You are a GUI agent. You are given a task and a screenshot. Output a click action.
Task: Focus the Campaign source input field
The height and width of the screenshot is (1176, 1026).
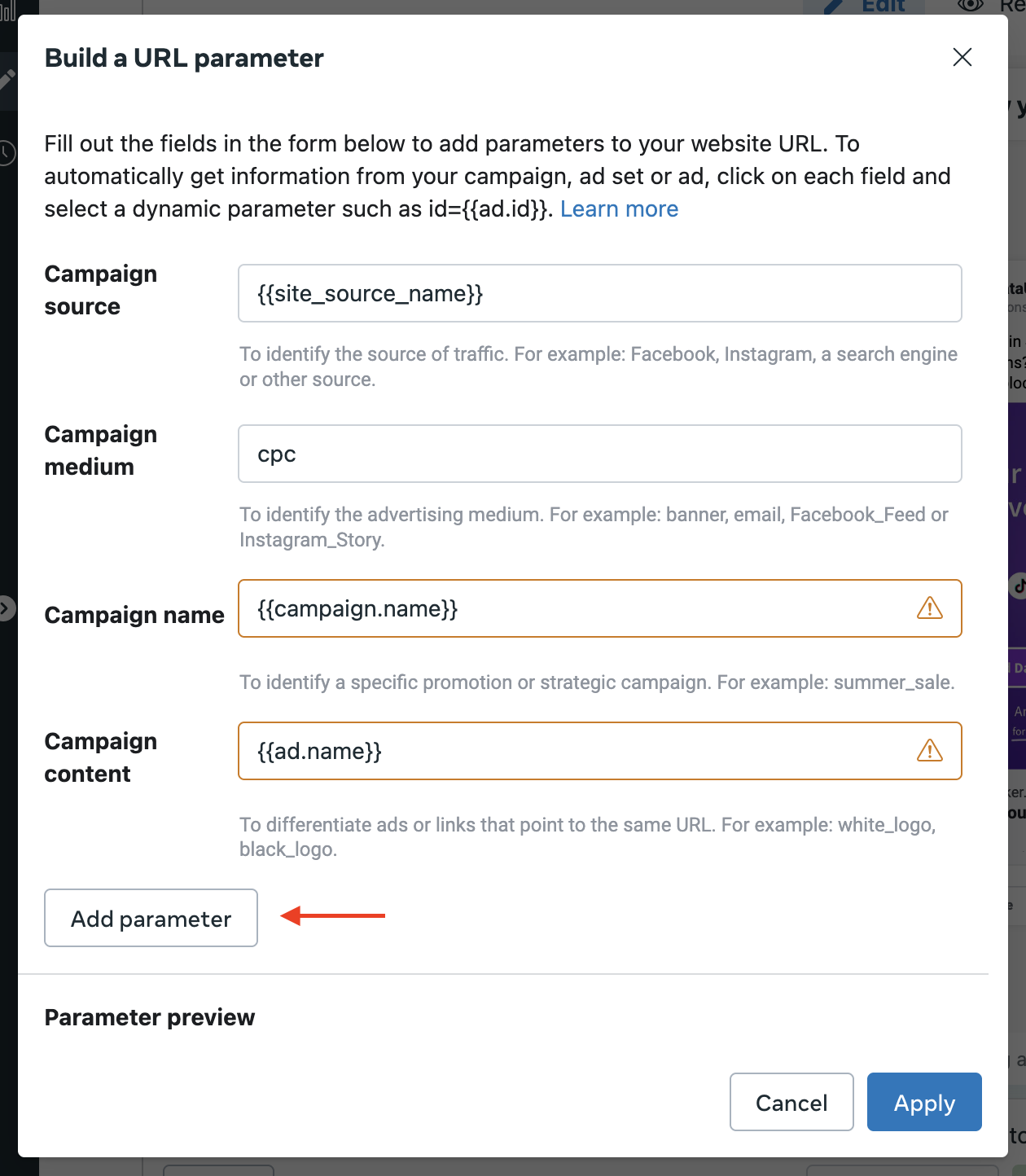(599, 293)
